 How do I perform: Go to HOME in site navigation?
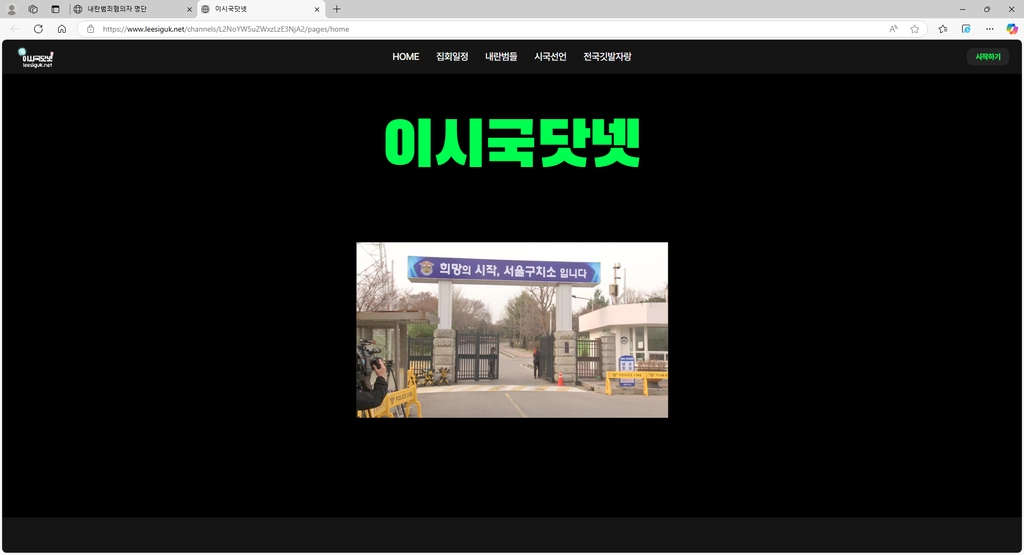(x=406, y=57)
